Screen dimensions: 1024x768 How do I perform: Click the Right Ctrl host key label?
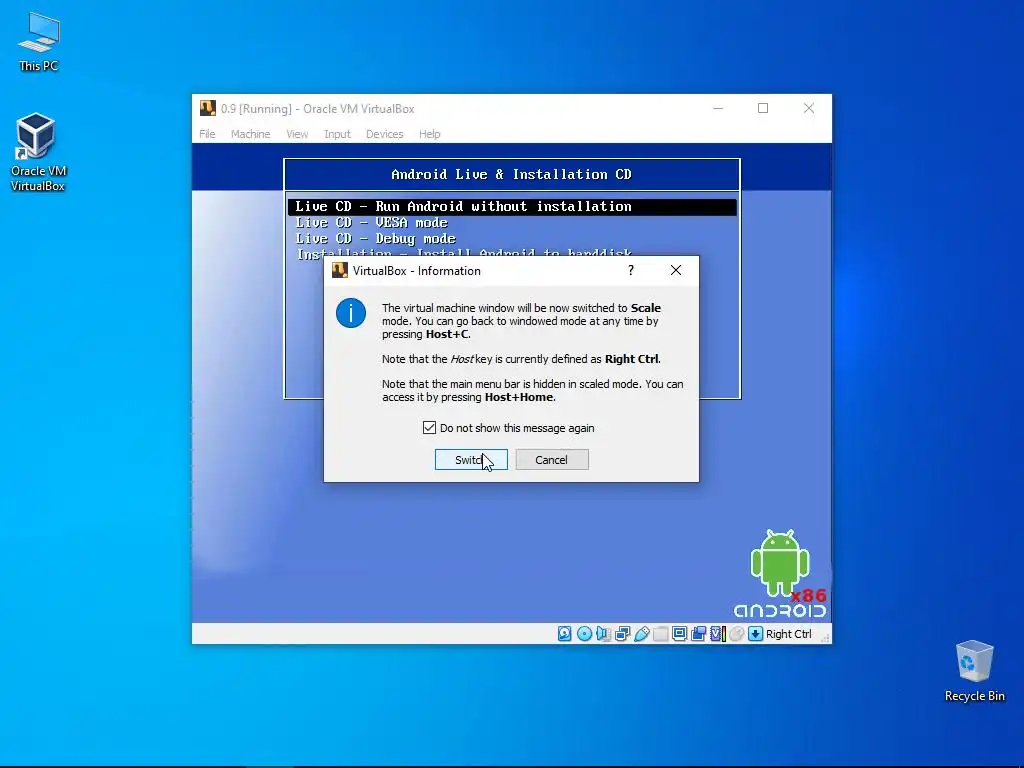pyautogui.click(x=788, y=634)
